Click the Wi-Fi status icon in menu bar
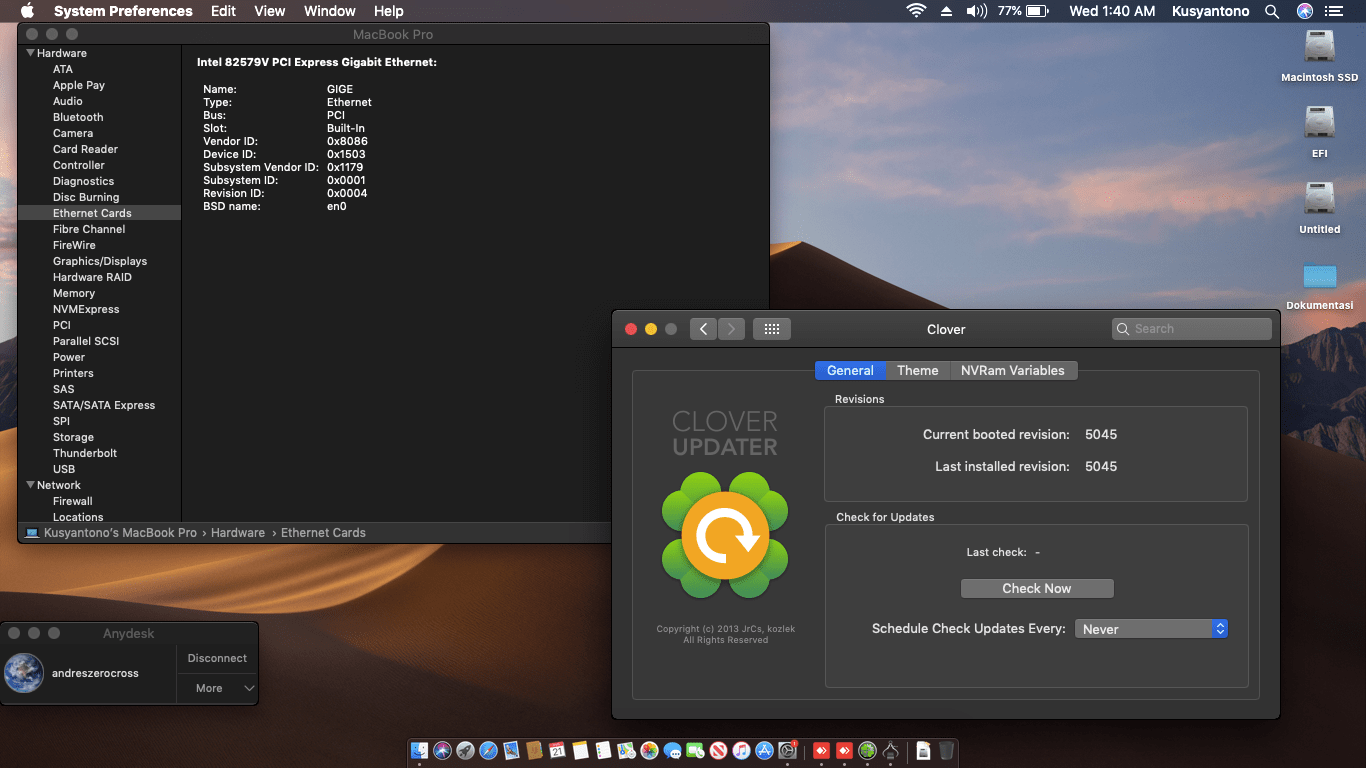Viewport: 1366px width, 768px height. click(916, 11)
